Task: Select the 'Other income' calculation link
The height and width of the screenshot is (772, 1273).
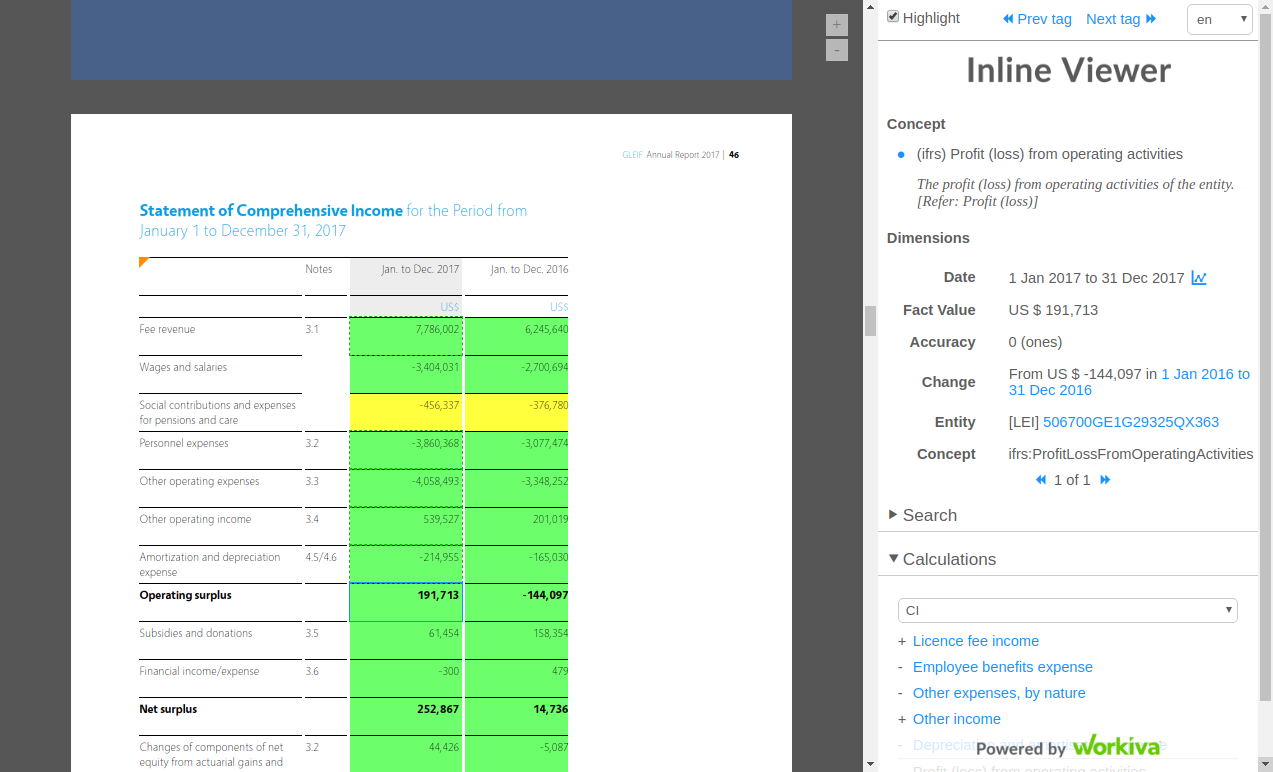Action: [x=957, y=719]
